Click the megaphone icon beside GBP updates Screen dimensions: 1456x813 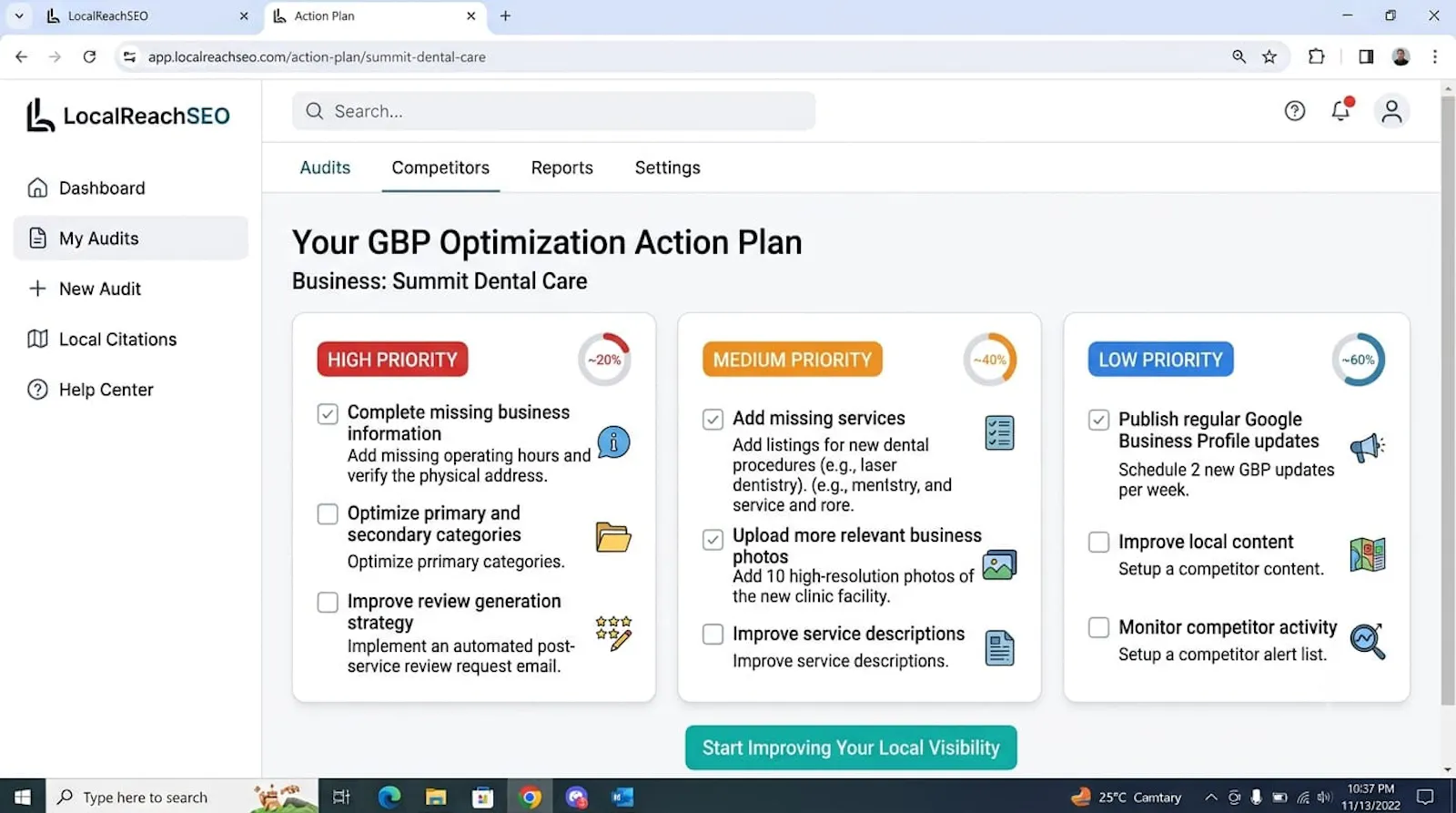pos(1368,447)
